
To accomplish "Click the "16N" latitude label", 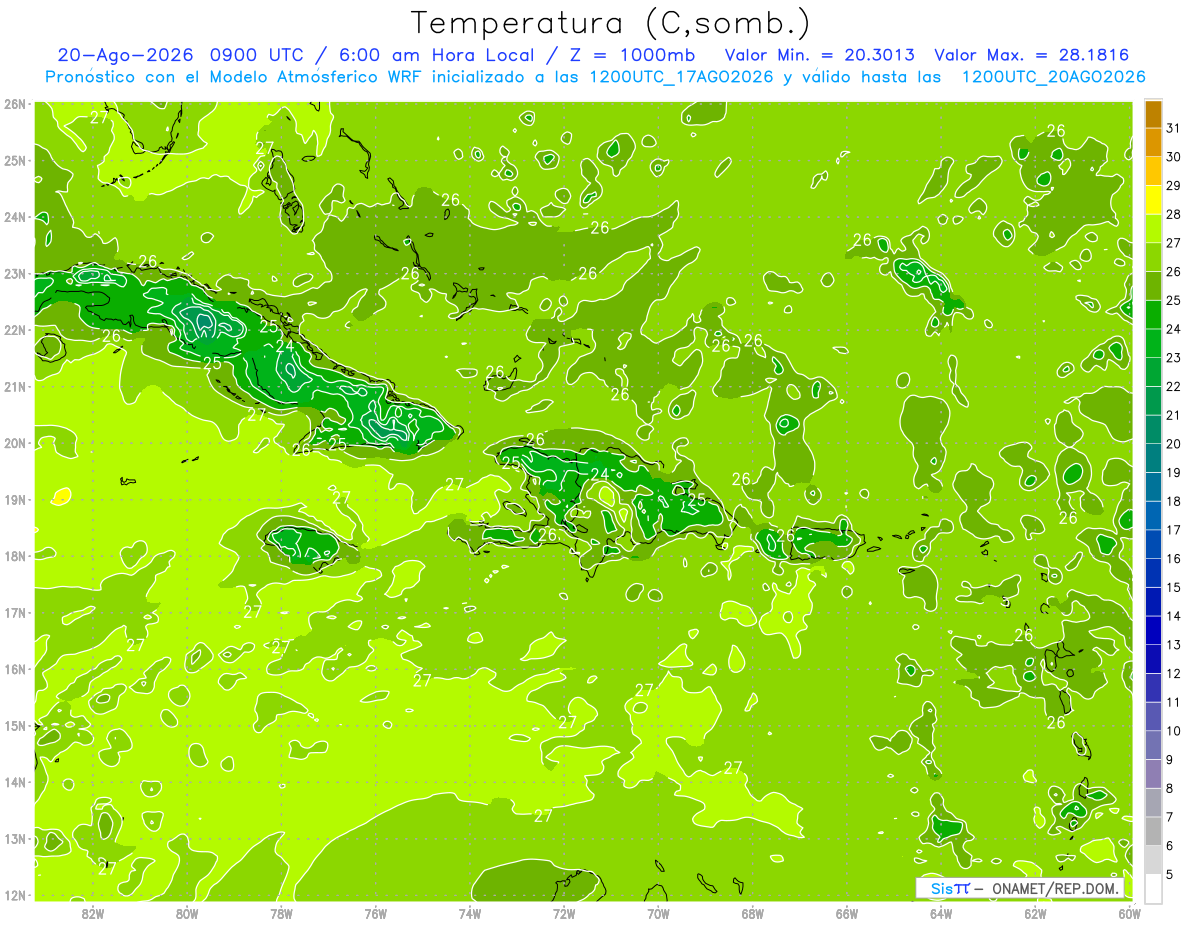I will point(15,669).
